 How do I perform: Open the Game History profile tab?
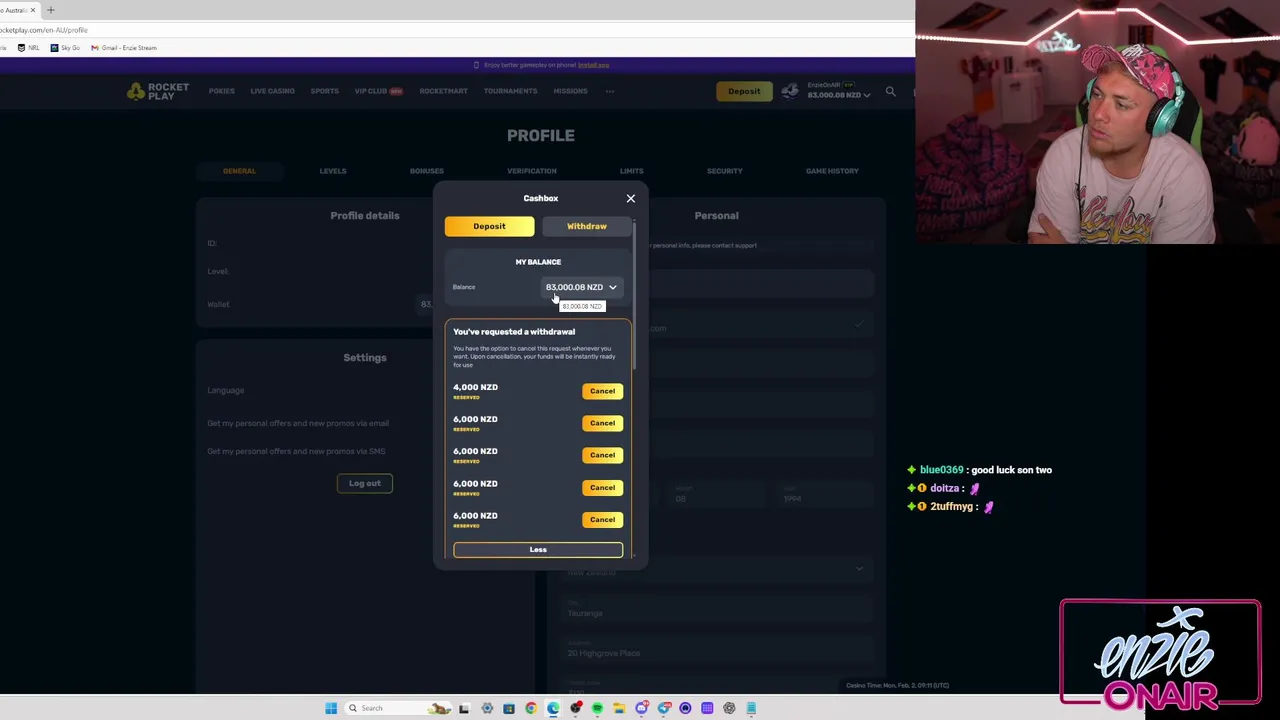click(832, 171)
